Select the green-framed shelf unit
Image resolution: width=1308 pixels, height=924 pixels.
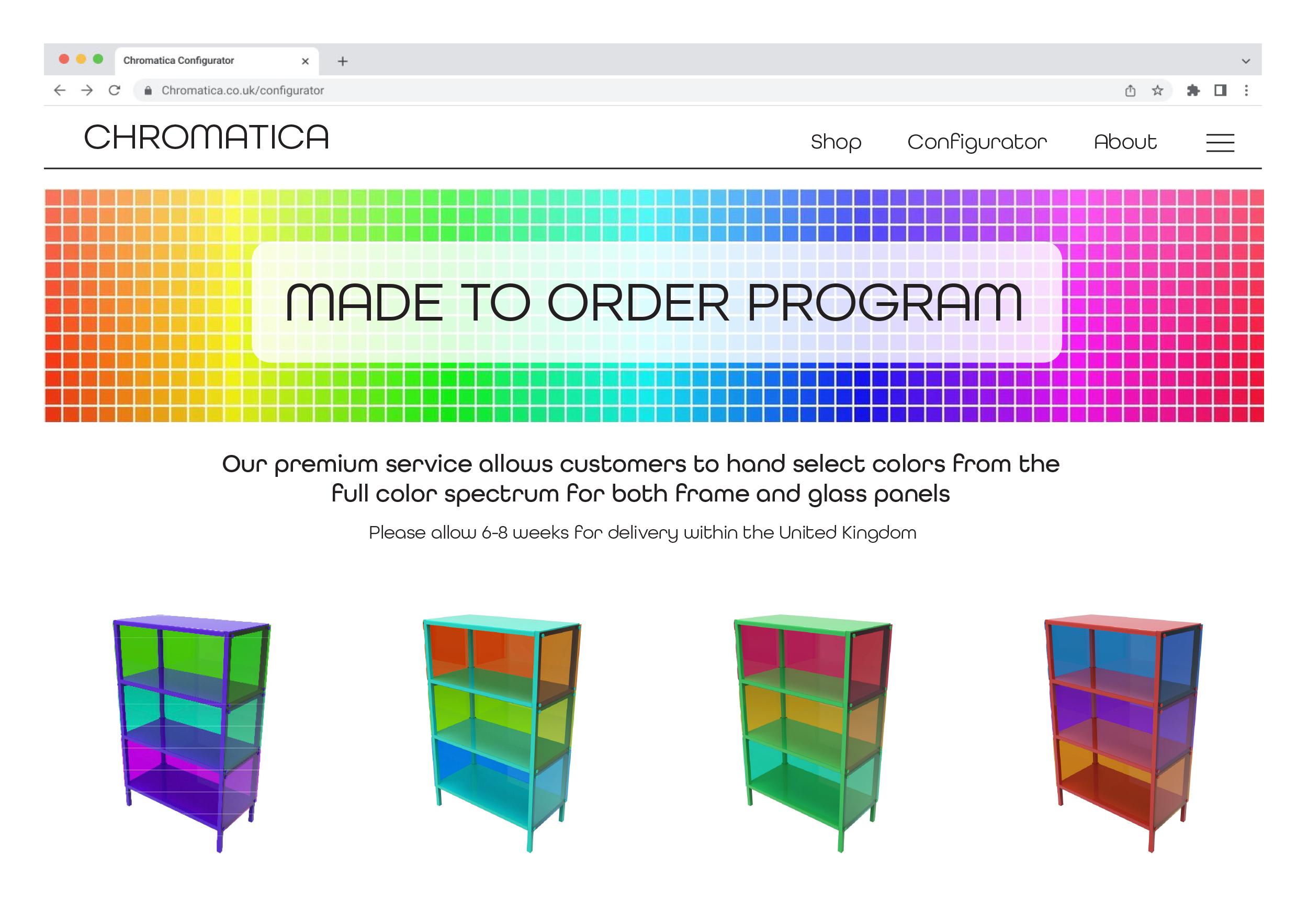[x=813, y=733]
